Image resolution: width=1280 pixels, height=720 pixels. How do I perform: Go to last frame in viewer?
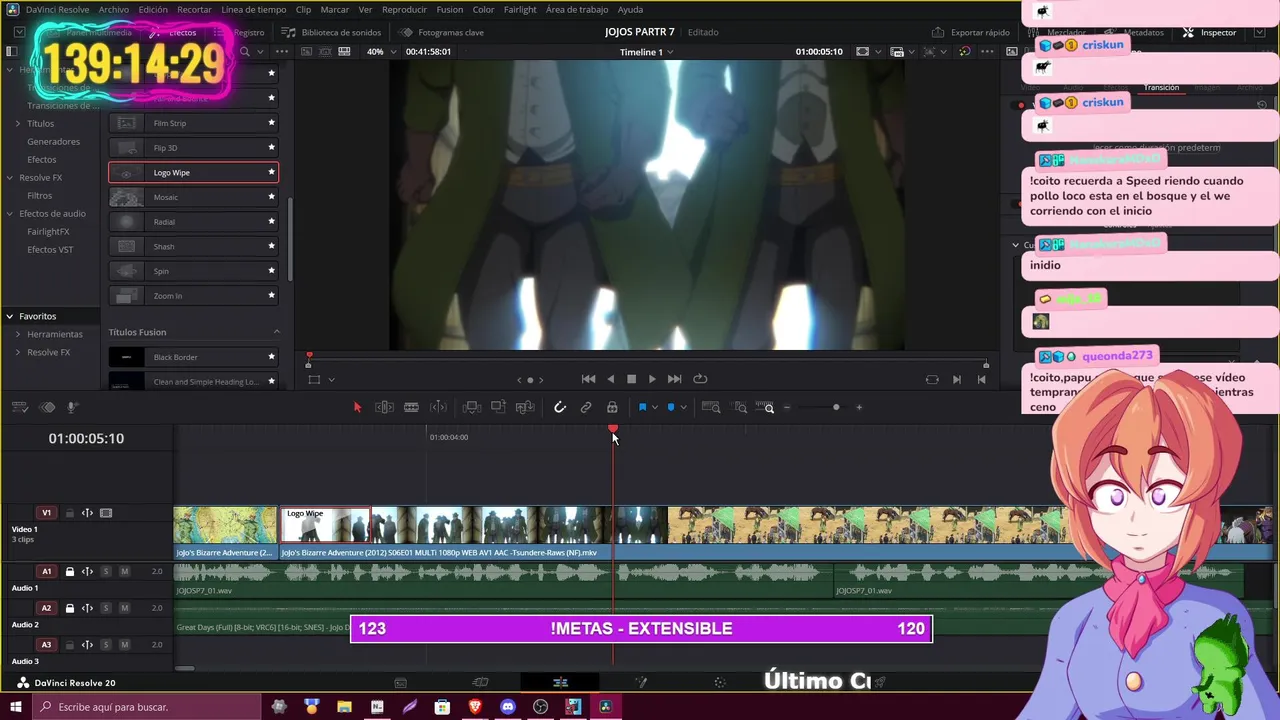tap(674, 379)
